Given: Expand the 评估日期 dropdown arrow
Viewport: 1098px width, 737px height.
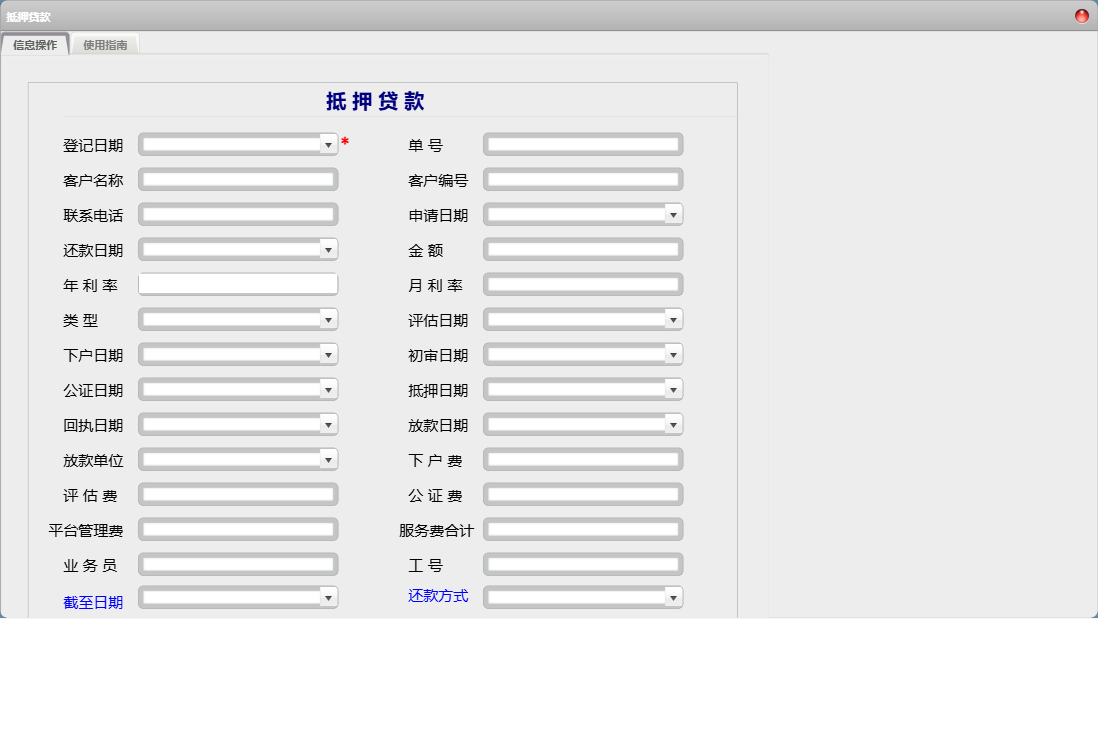Looking at the screenshot, I should click(x=673, y=320).
